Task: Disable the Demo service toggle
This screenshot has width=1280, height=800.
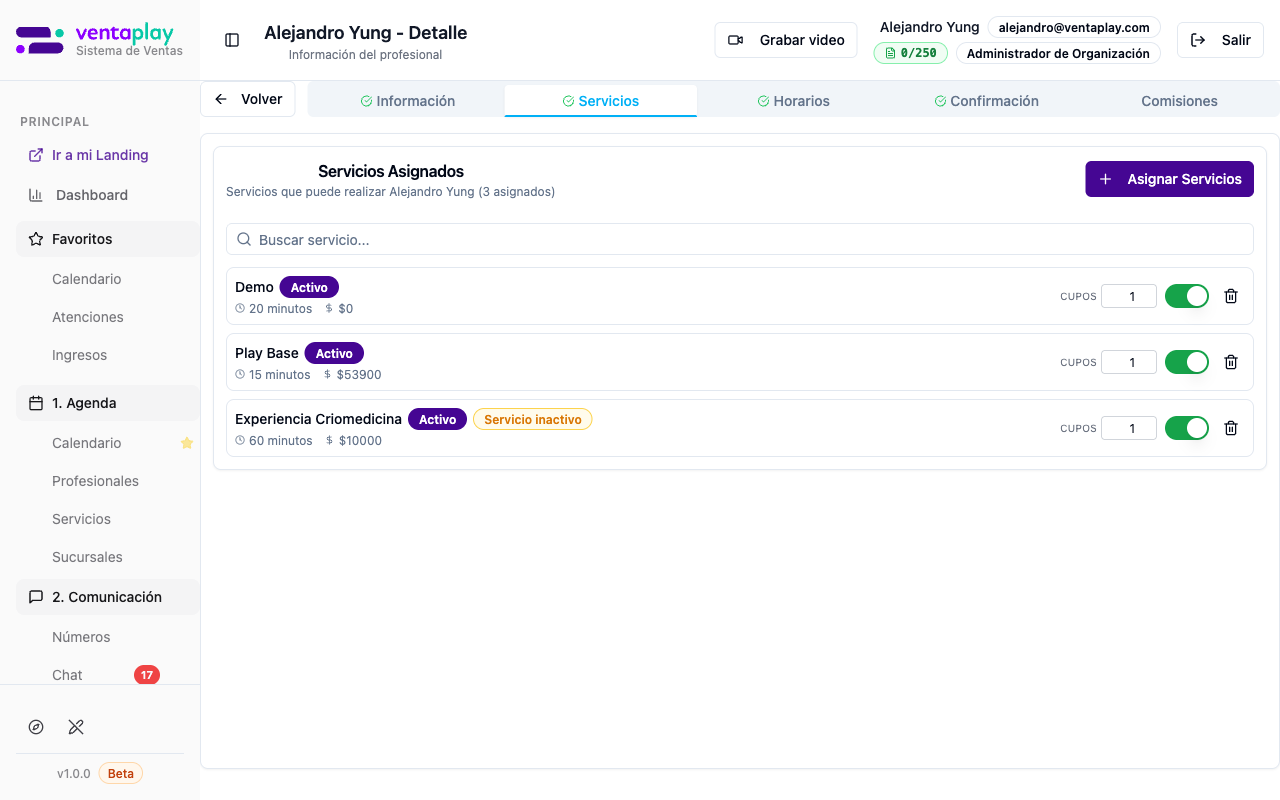Action: 1186,296
